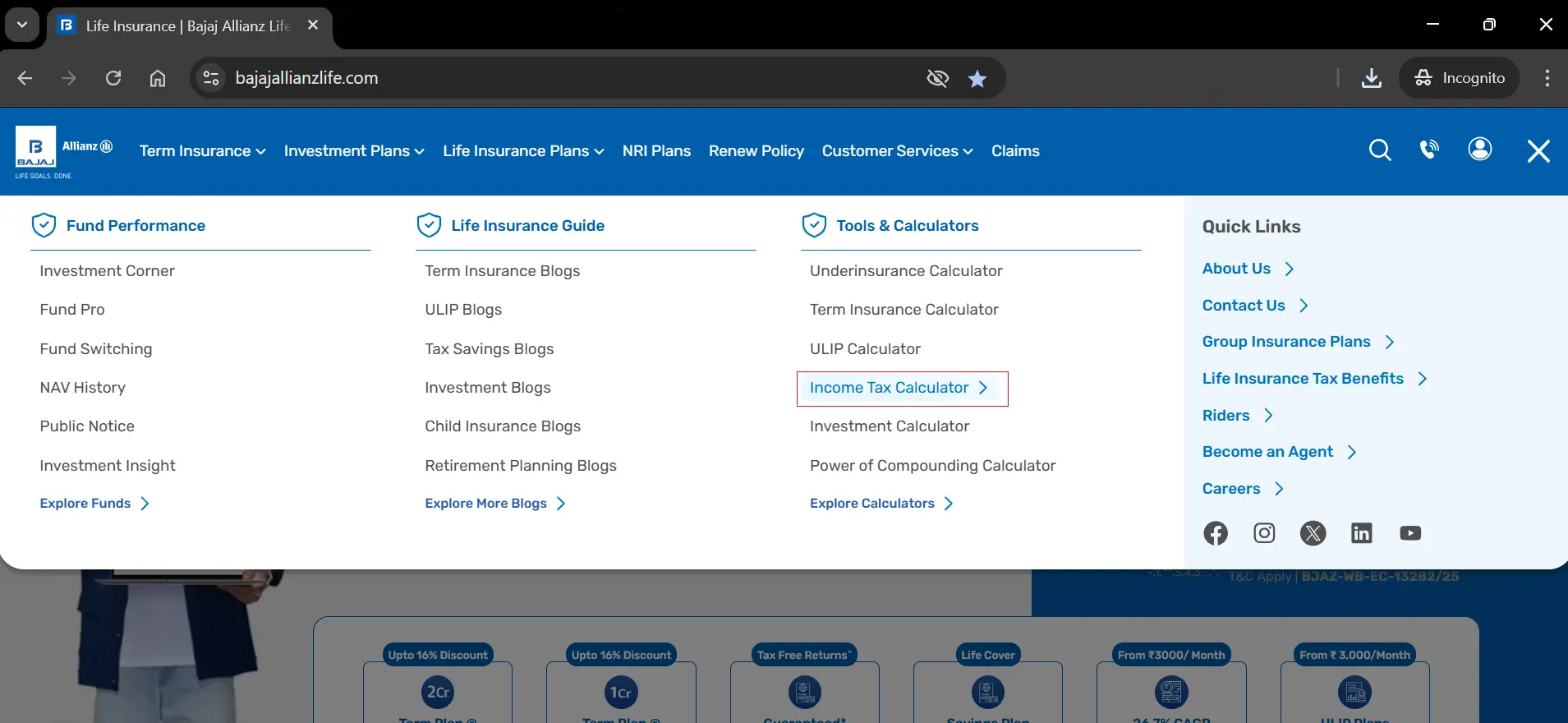The image size is (1568, 723).
Task: Click the Life Cover savings plan icon
Action: click(988, 692)
